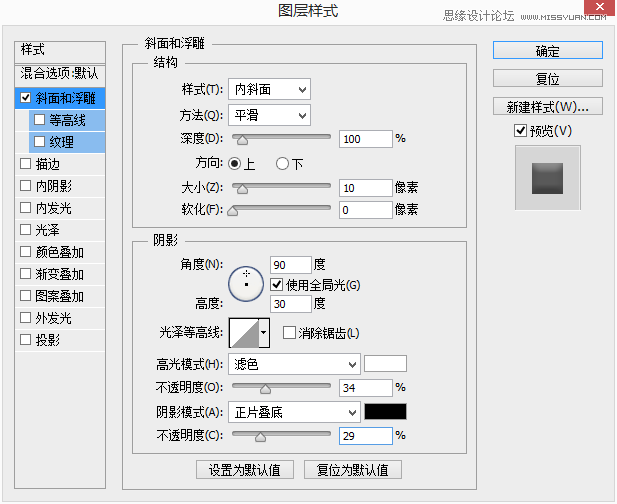The width and height of the screenshot is (617, 504).
Task: Click the gloss contour preview thumbnail
Action: pos(244,333)
